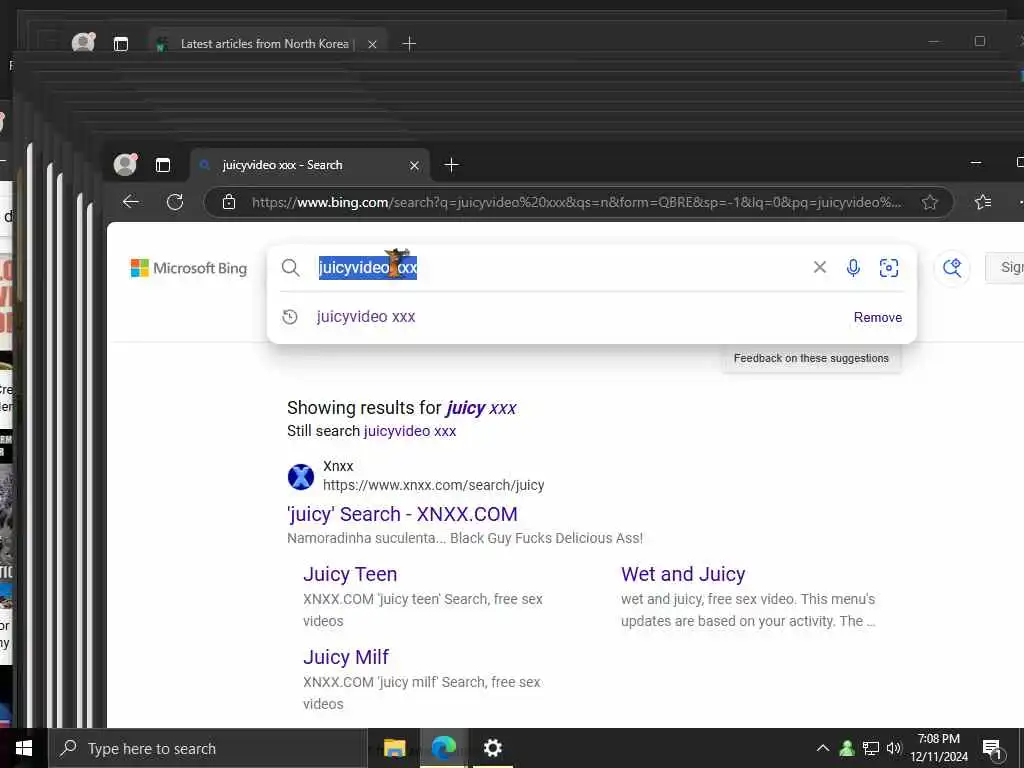This screenshot has height=768, width=1024.
Task: Click the Type here to search box
Action: 208,748
